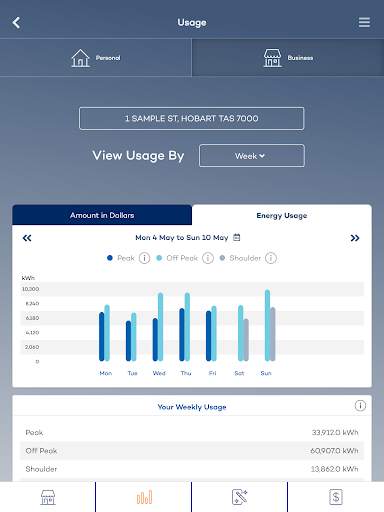The image size is (384, 512).
Task: Open the View Usage By Week dropdown
Action: 252,156
